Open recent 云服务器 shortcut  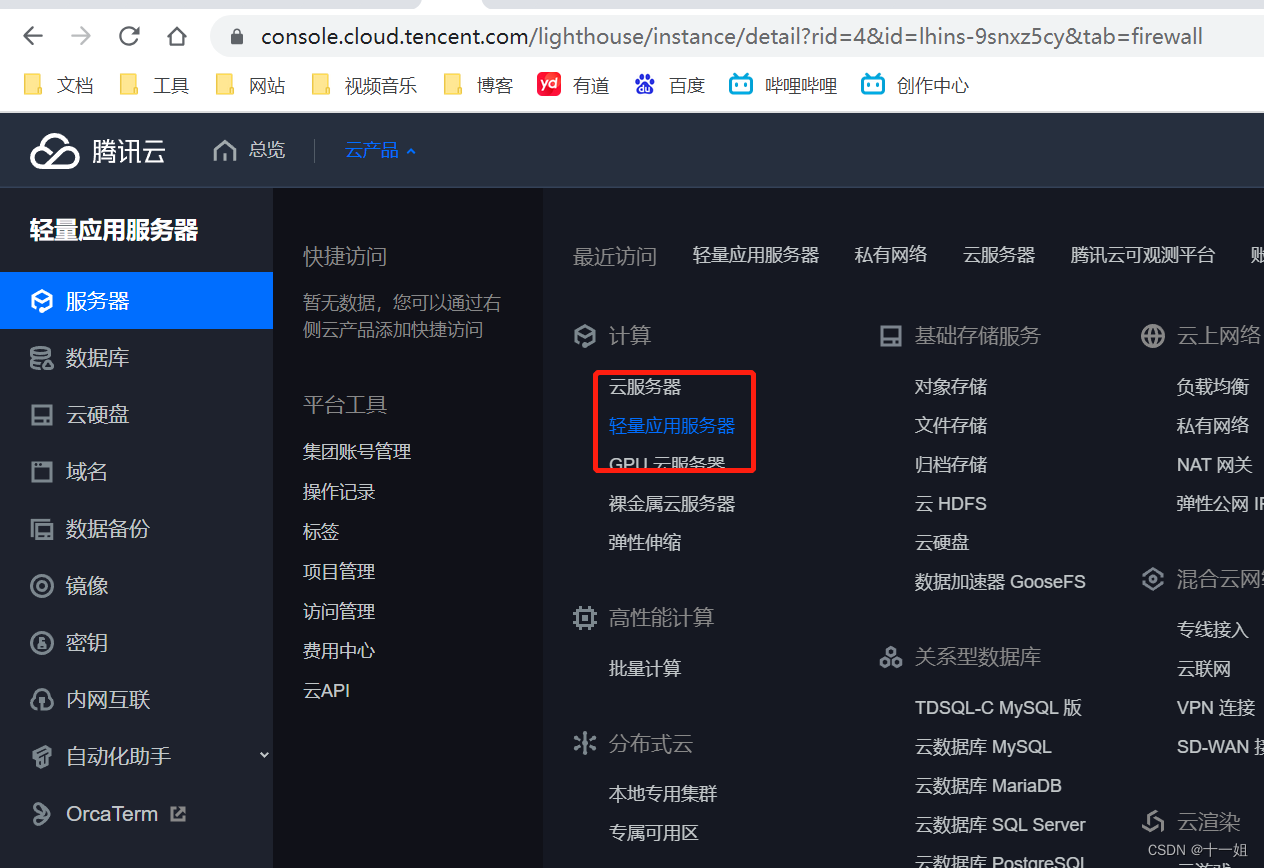(999, 255)
